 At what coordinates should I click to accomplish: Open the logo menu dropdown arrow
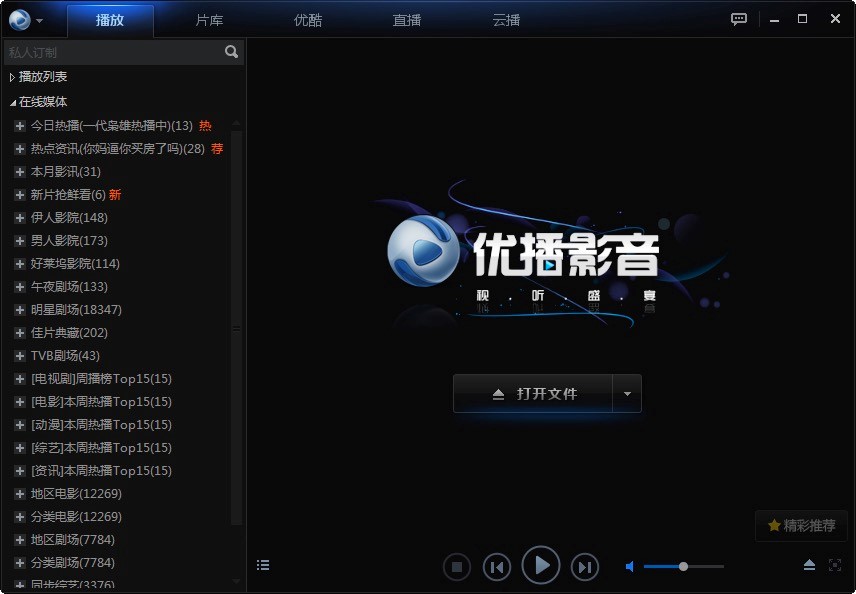39,21
